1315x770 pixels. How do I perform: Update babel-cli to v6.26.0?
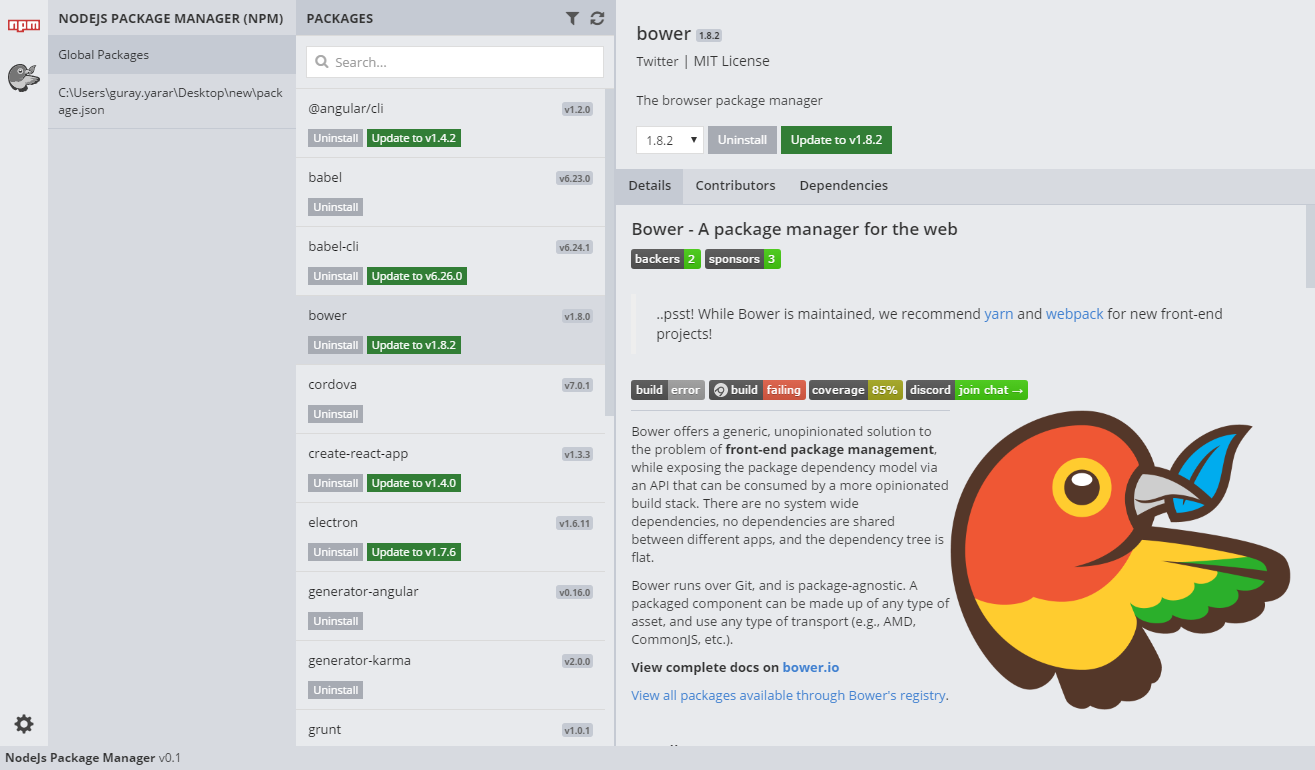pos(417,276)
